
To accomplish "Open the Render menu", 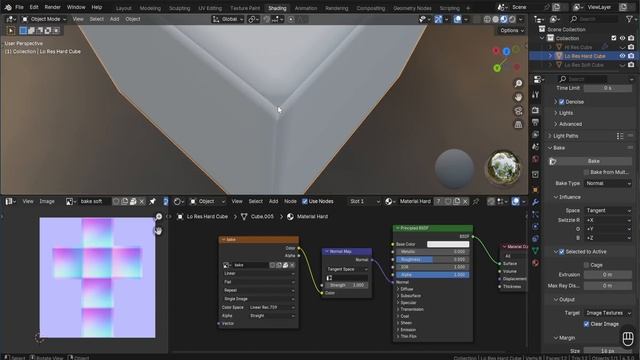I will tap(53, 7).
